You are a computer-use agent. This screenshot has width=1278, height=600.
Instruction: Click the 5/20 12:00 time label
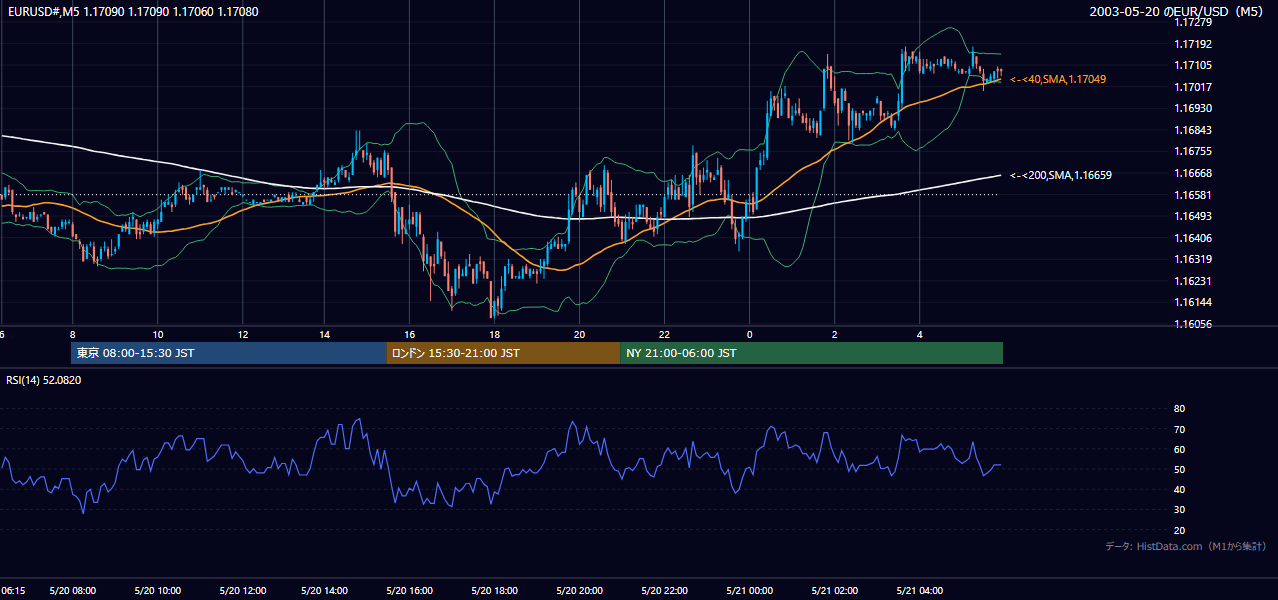[242, 591]
